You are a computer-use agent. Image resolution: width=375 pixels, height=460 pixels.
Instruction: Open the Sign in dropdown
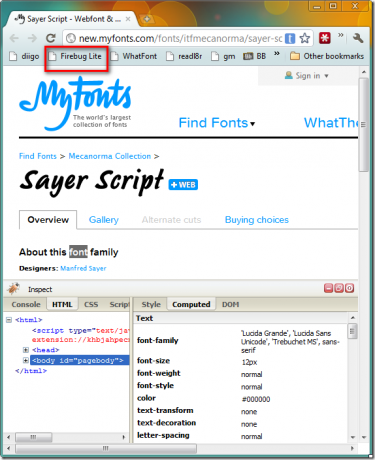coord(307,76)
